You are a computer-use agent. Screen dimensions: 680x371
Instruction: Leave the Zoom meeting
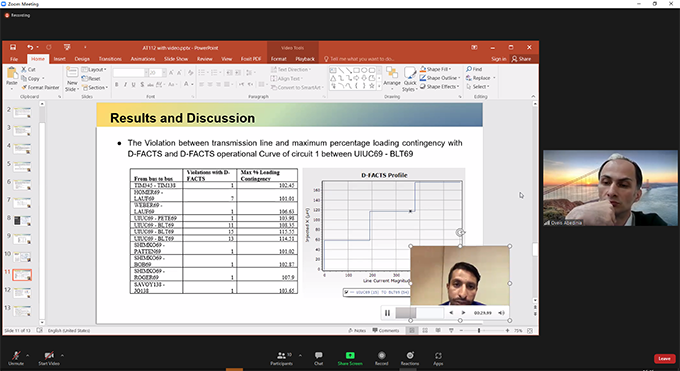click(x=664, y=358)
